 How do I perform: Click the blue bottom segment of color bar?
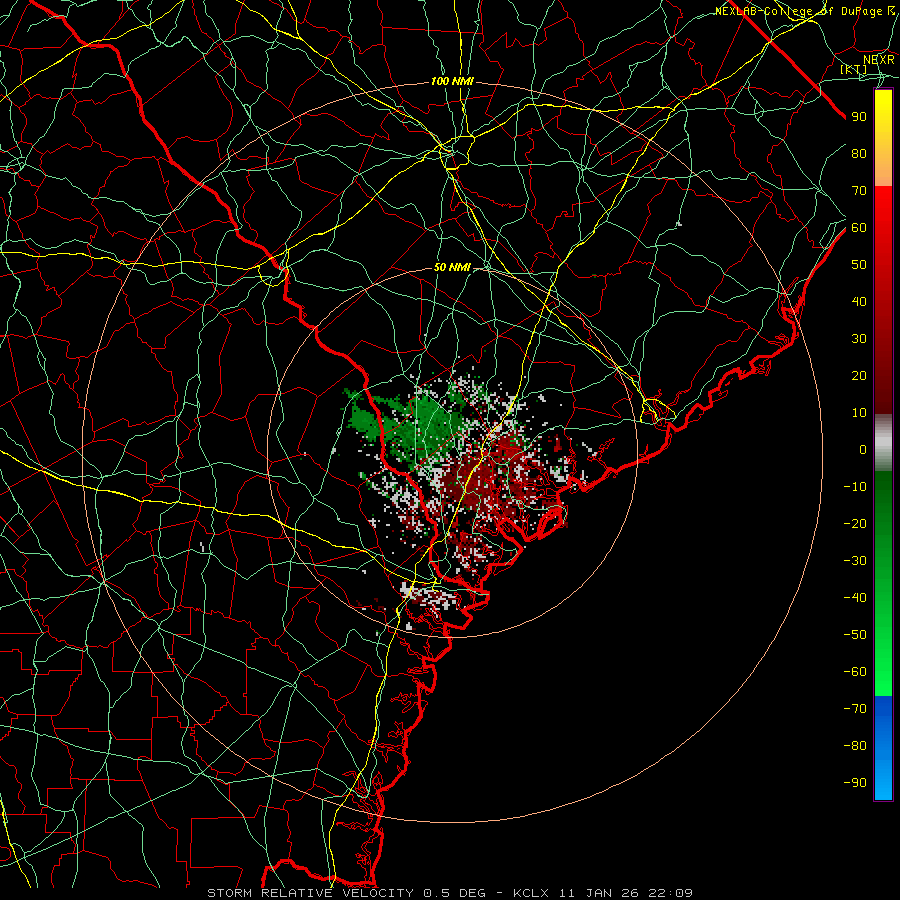coord(883,748)
